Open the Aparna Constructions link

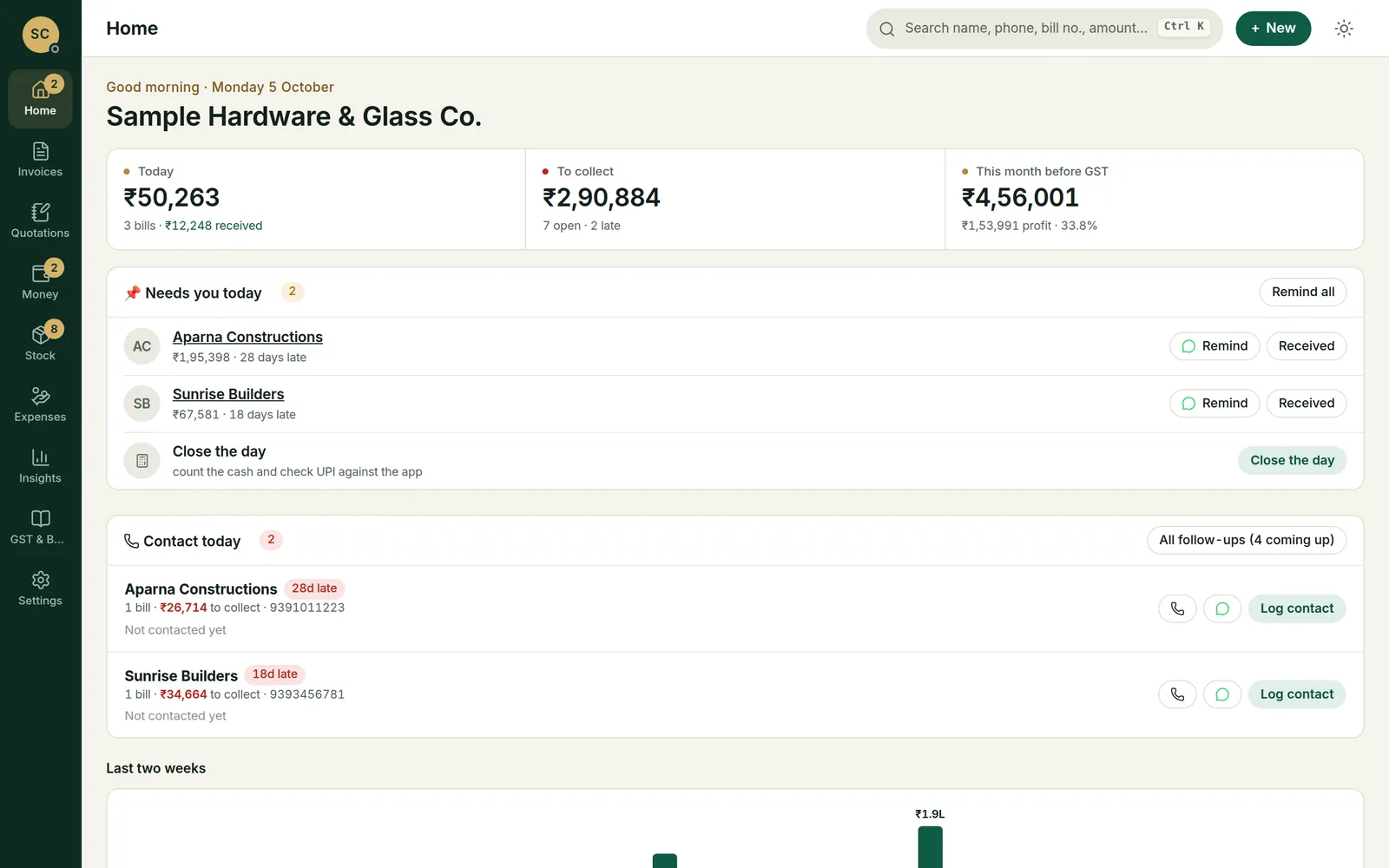247,337
